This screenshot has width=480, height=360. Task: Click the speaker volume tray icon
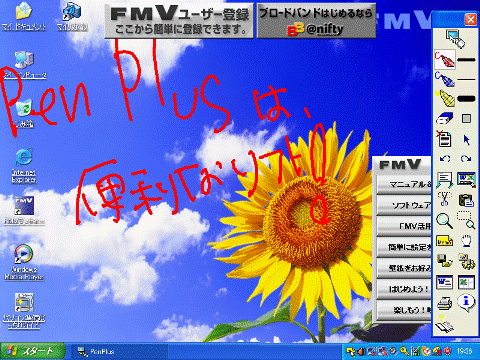pos(361,351)
